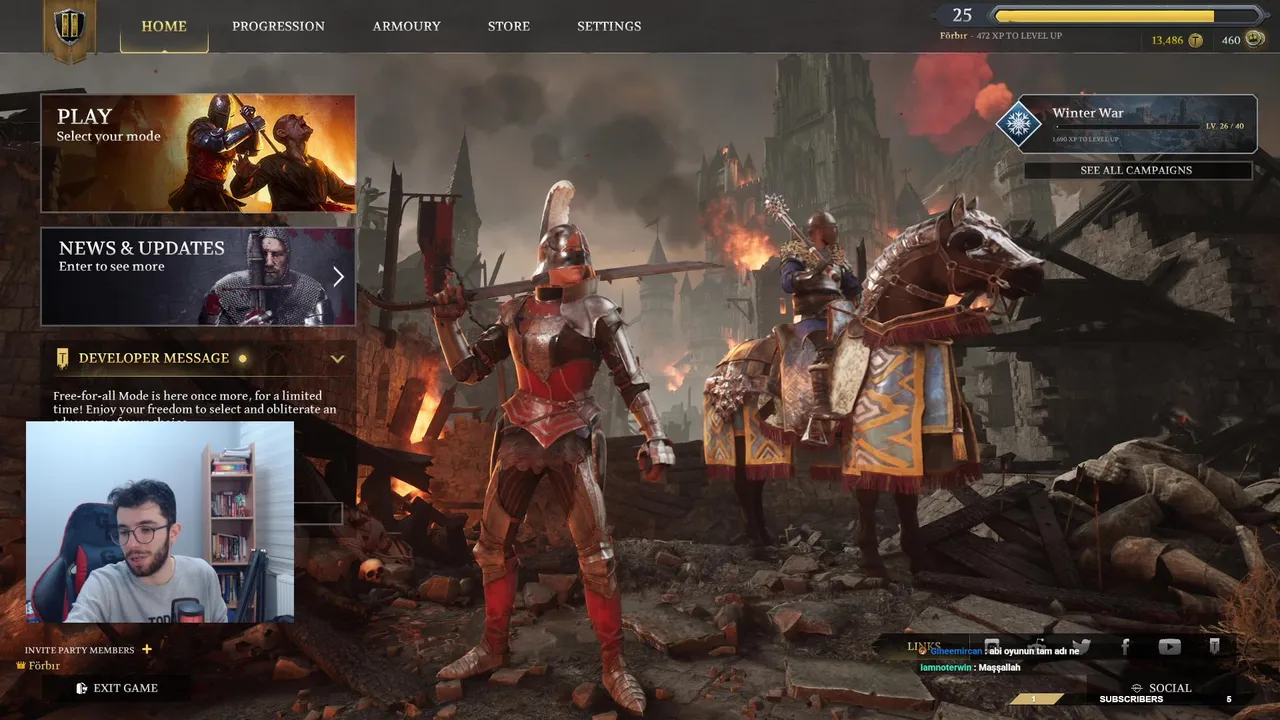Click the party leader crown icon
The height and width of the screenshot is (720, 1280).
20,665
